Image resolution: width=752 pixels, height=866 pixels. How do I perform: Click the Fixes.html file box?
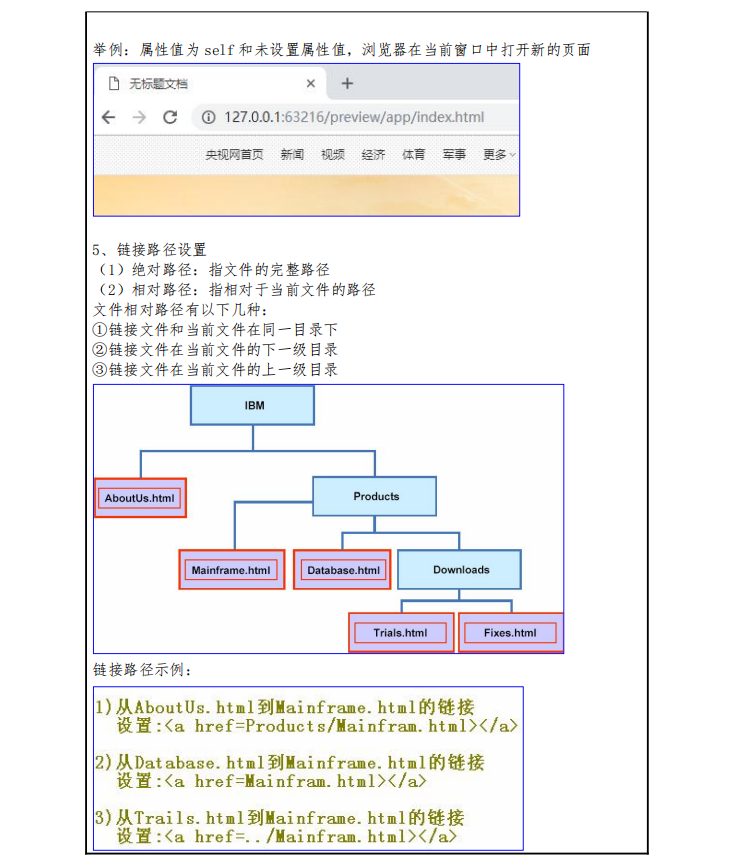click(x=510, y=633)
